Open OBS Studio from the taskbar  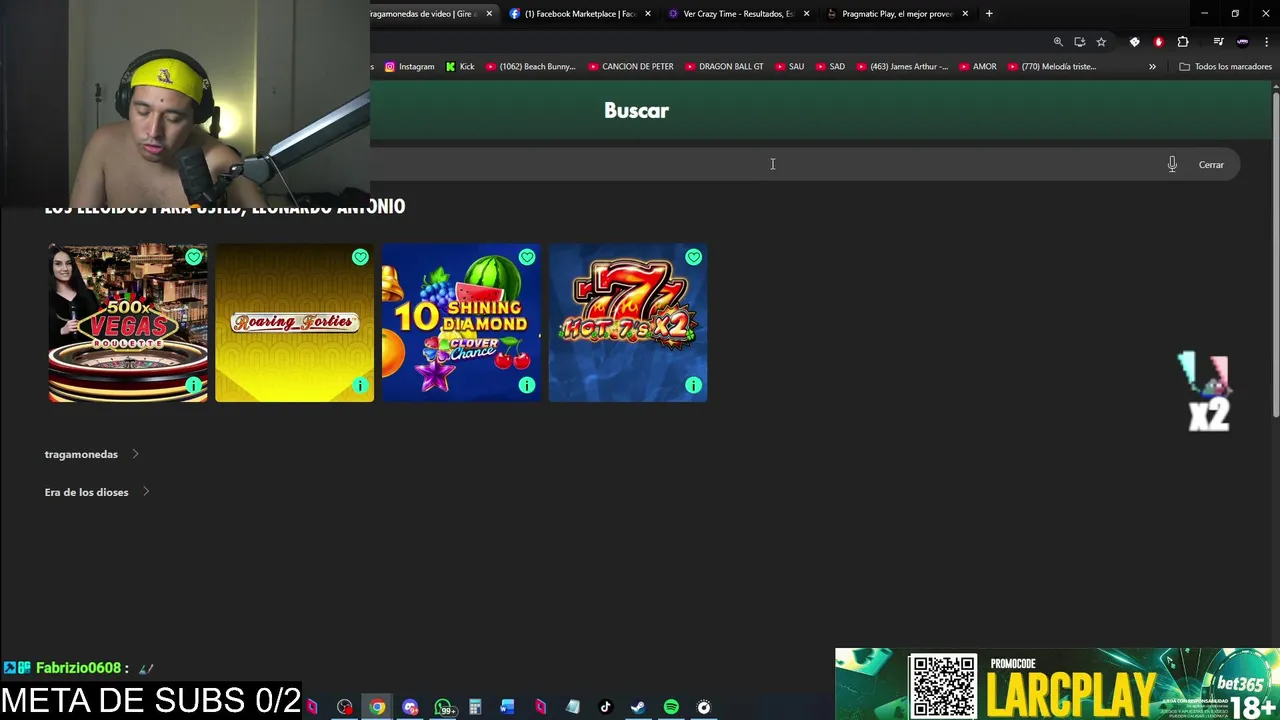(345, 707)
